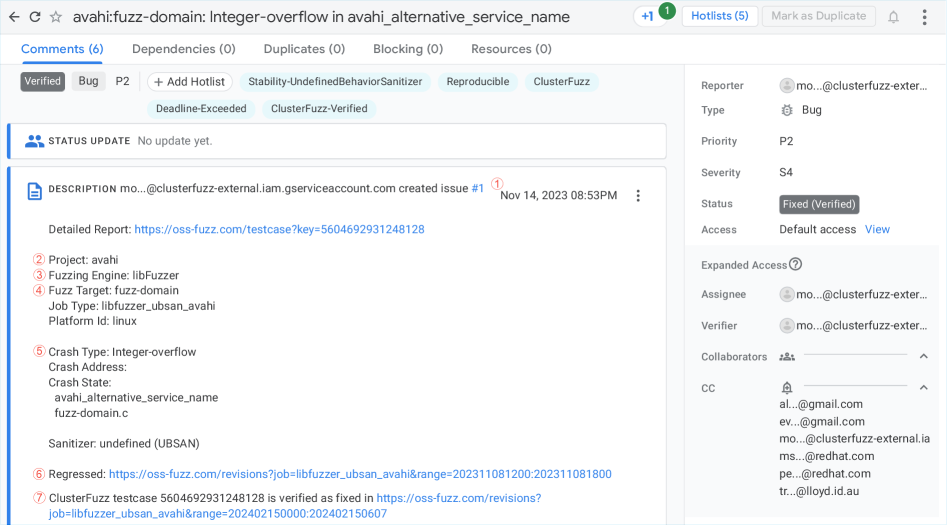The height and width of the screenshot is (525, 947).
Task: Collapse the Collaborators section
Action: (x=923, y=357)
